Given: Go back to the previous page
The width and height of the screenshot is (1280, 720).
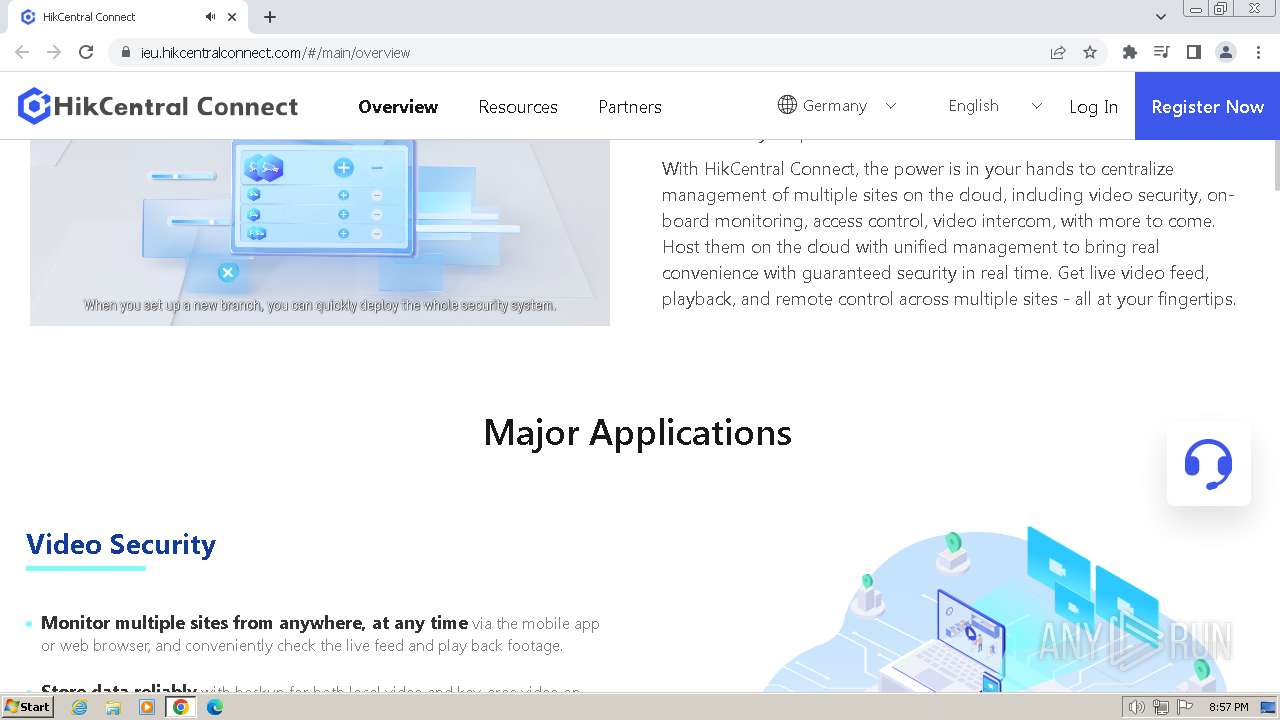Looking at the screenshot, I should (22, 52).
